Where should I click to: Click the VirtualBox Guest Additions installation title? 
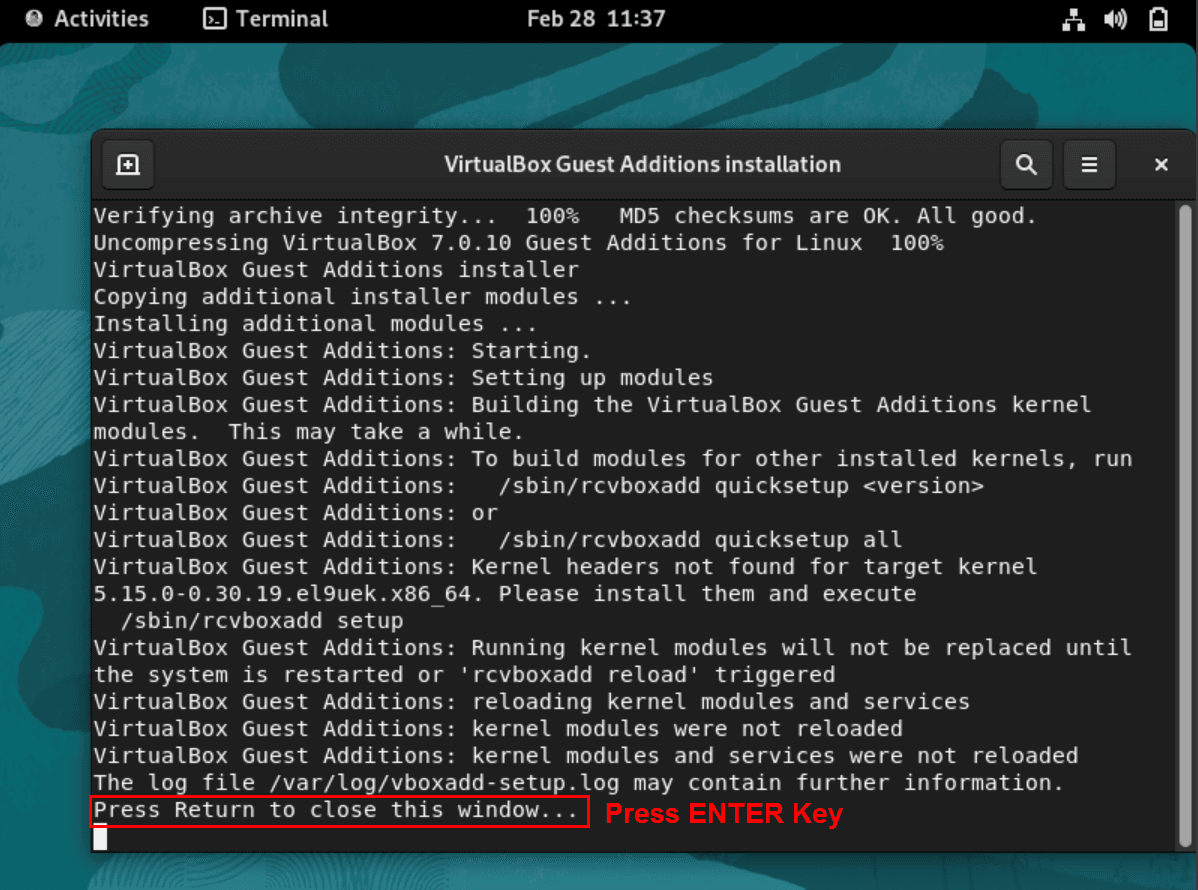pyautogui.click(x=643, y=164)
